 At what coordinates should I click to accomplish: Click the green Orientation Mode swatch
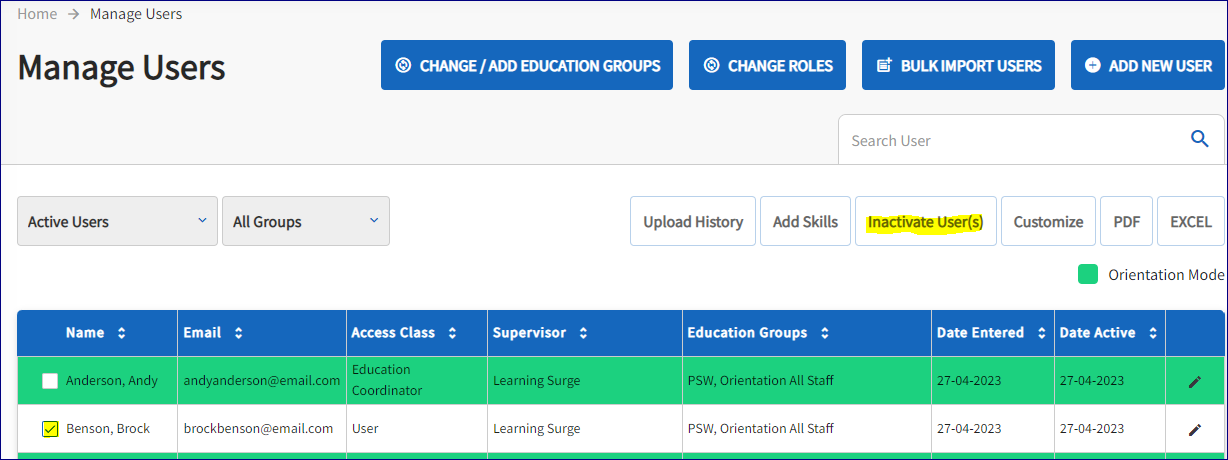point(1088,274)
